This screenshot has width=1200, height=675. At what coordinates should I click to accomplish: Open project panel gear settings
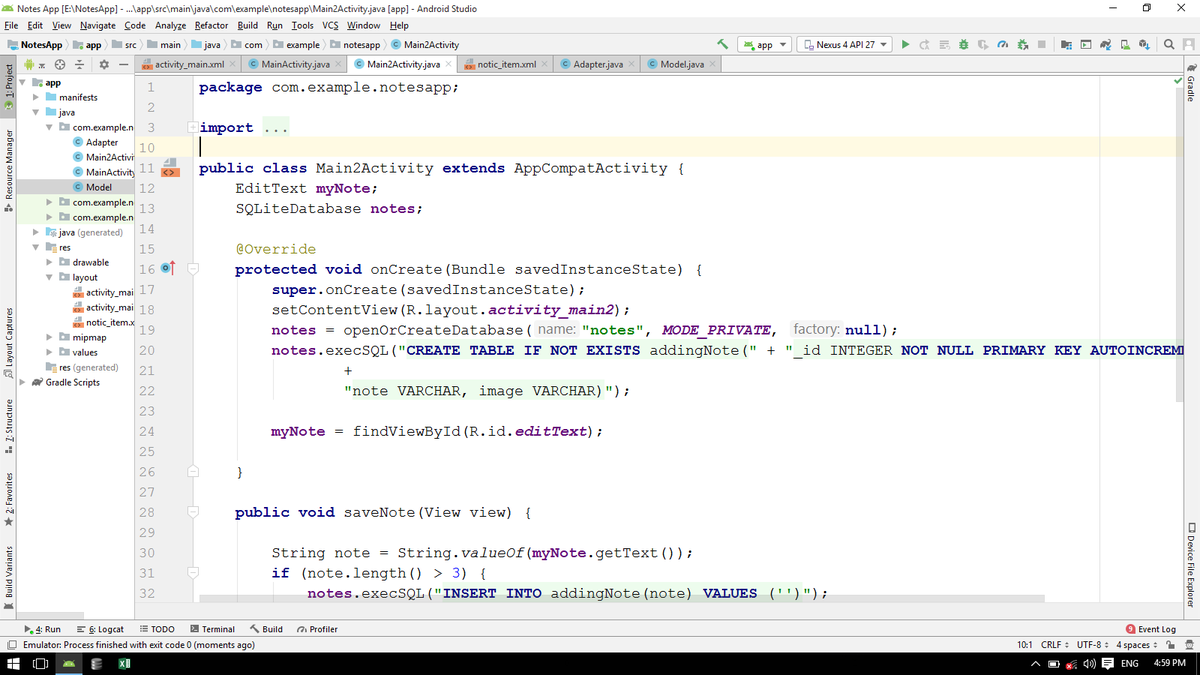(105, 65)
